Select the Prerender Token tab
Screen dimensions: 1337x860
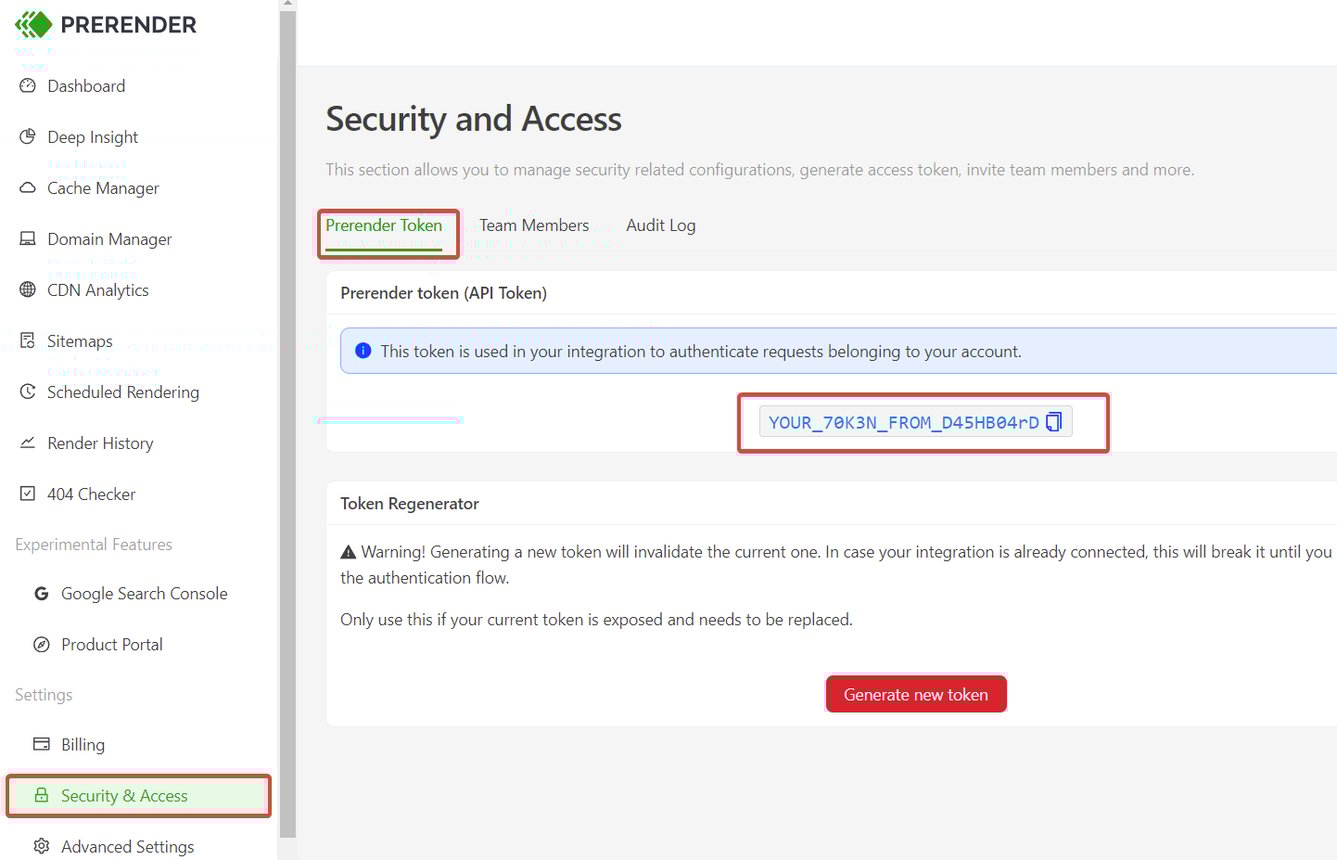tap(384, 226)
